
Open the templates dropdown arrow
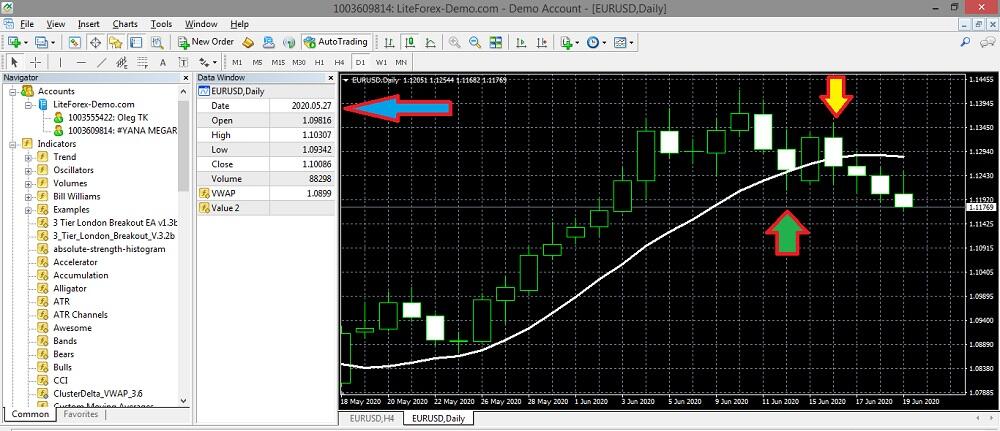pos(631,42)
